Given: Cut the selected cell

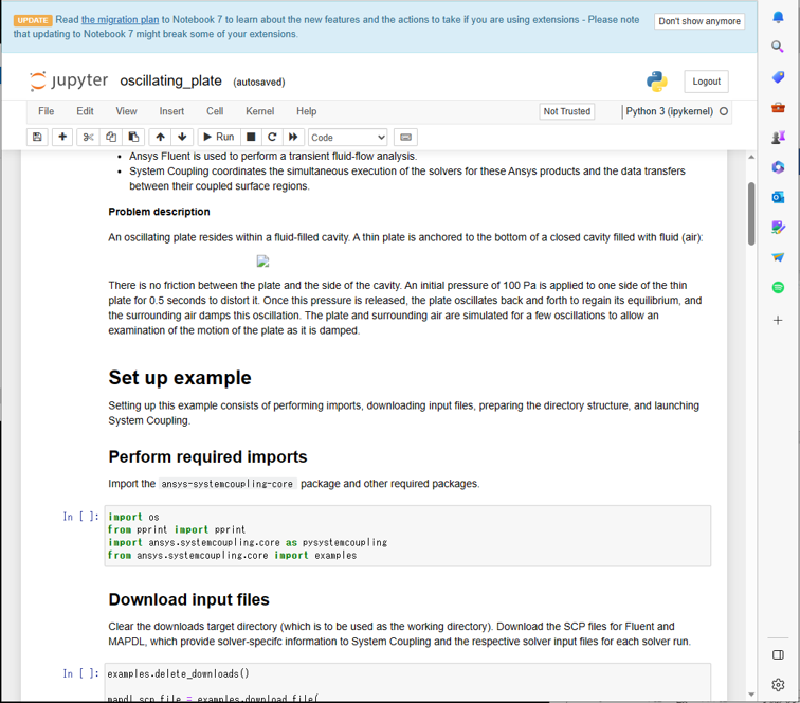Looking at the screenshot, I should point(86,137).
